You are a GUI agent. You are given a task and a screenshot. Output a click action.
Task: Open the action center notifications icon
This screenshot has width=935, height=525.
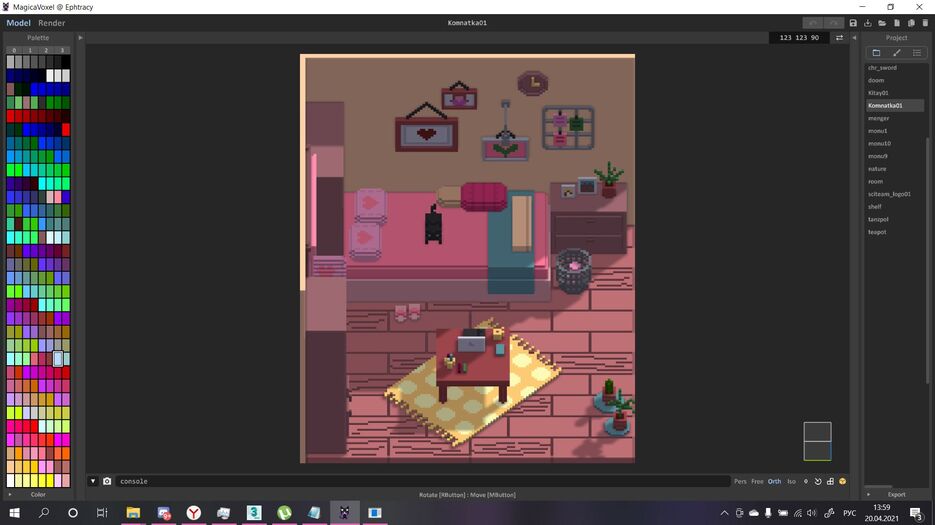(917, 513)
